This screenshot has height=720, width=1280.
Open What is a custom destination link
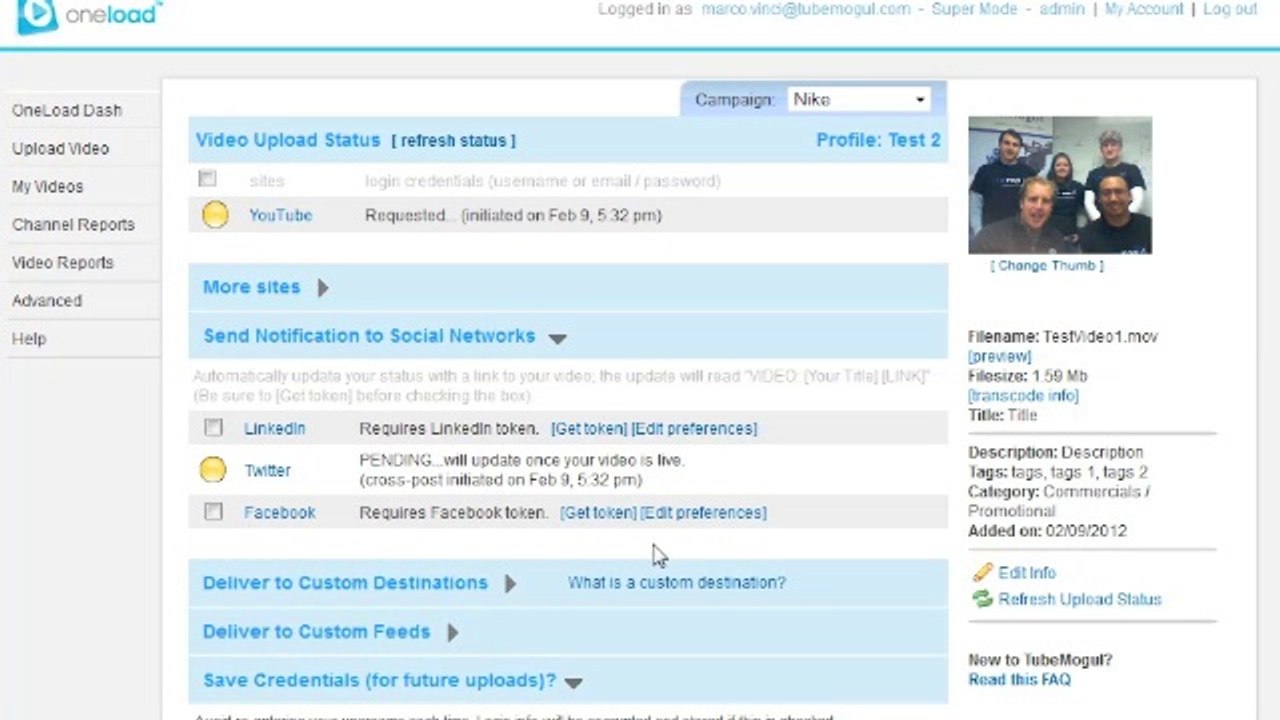point(677,582)
